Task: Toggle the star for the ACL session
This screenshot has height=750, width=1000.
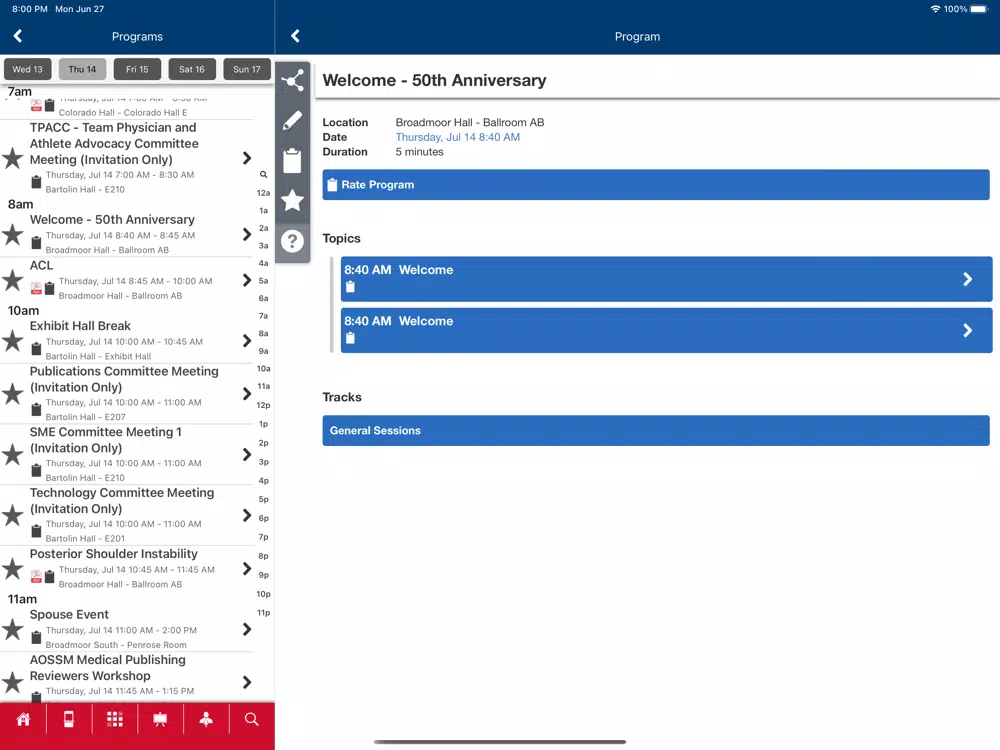Action: click(13, 280)
